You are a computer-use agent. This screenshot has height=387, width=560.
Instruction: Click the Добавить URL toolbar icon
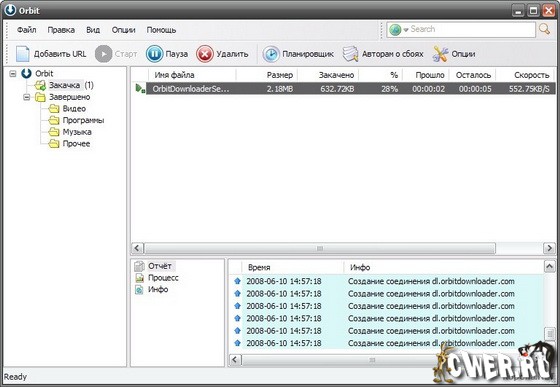point(23,54)
